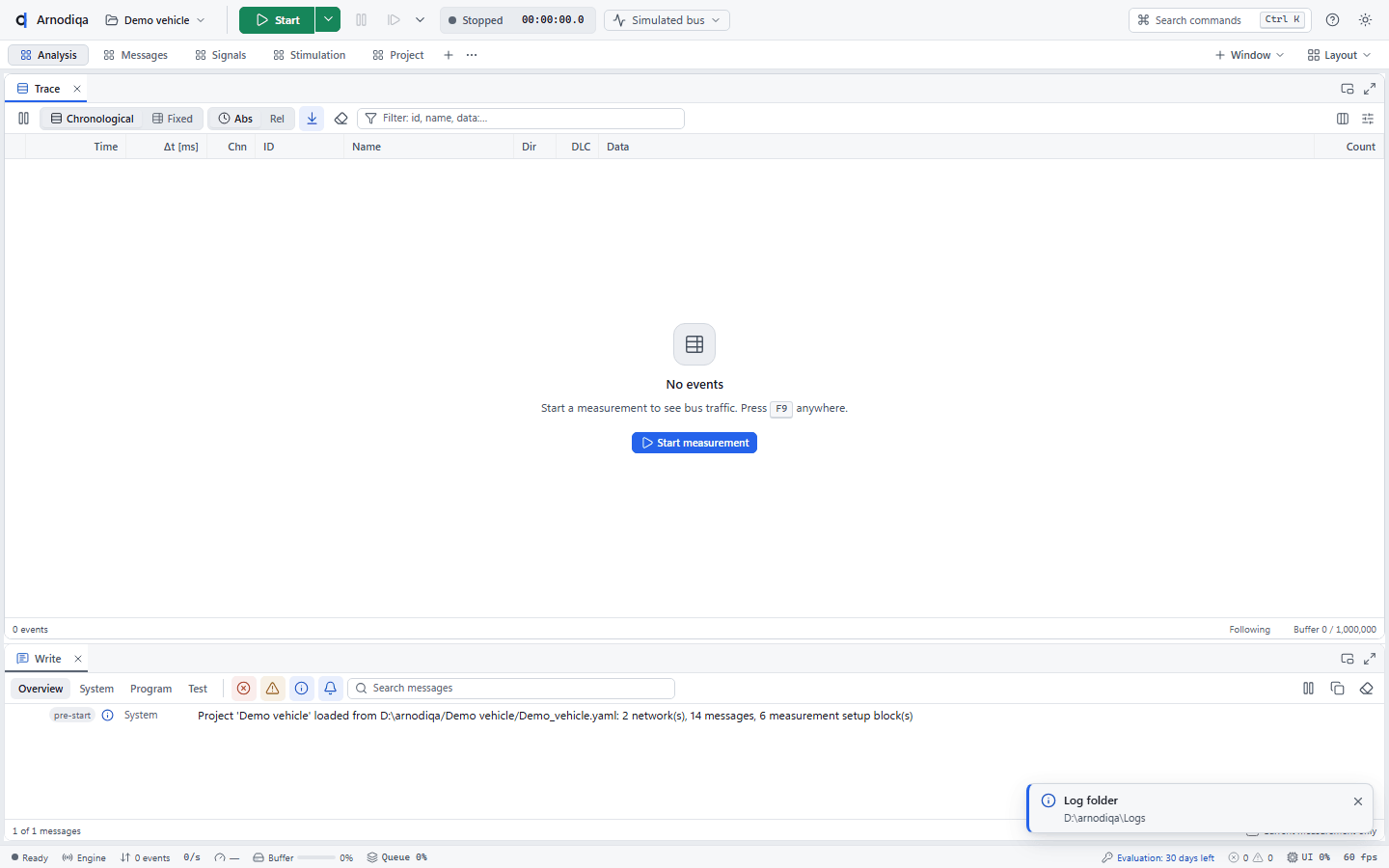Open the Trace column chooser icon
The image size is (1389, 868).
(1343, 119)
